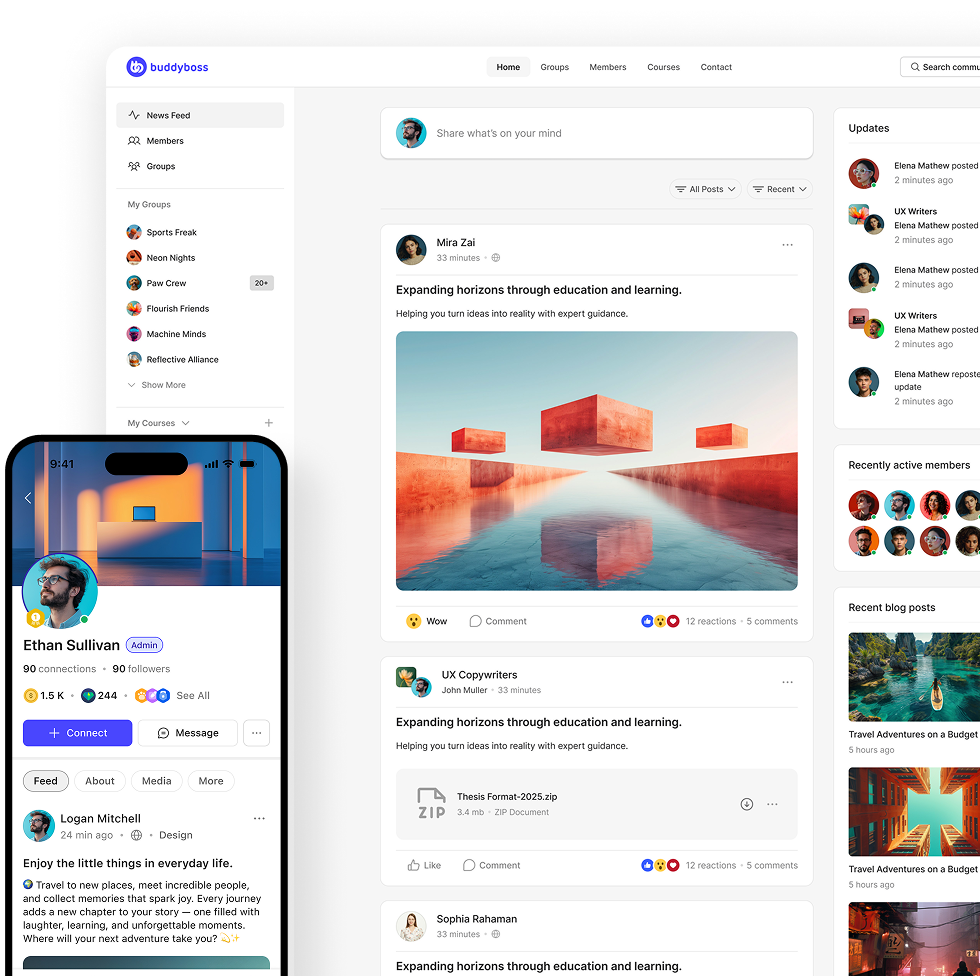This screenshot has height=976, width=980.
Task: Open the News Feed sidebar item
Action: [x=200, y=115]
